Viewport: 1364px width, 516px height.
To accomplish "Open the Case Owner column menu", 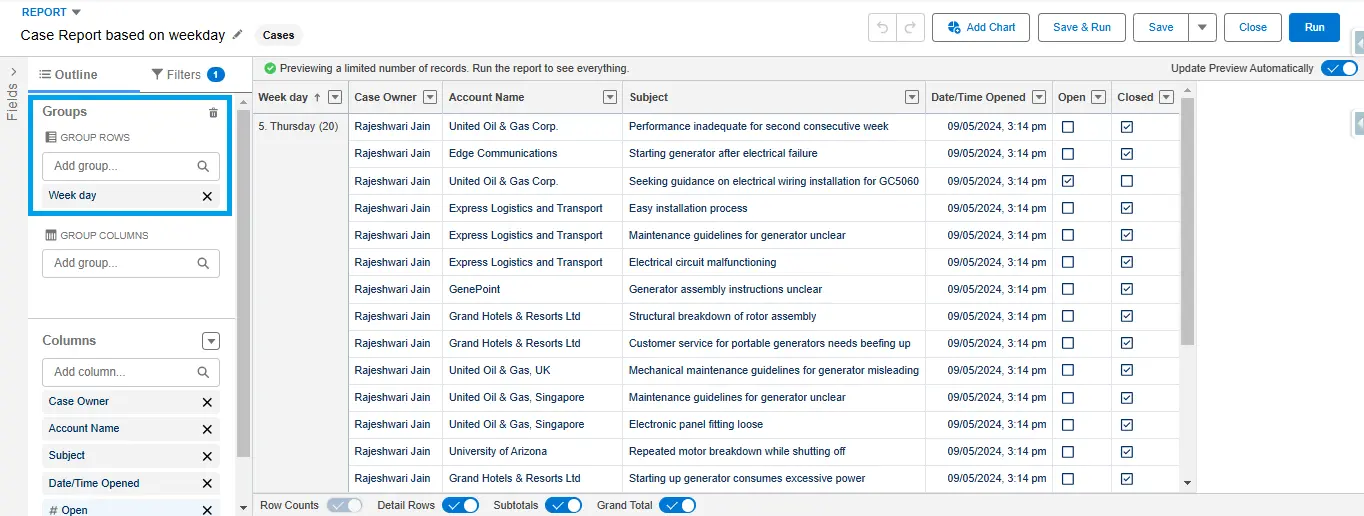I will pyautogui.click(x=430, y=97).
